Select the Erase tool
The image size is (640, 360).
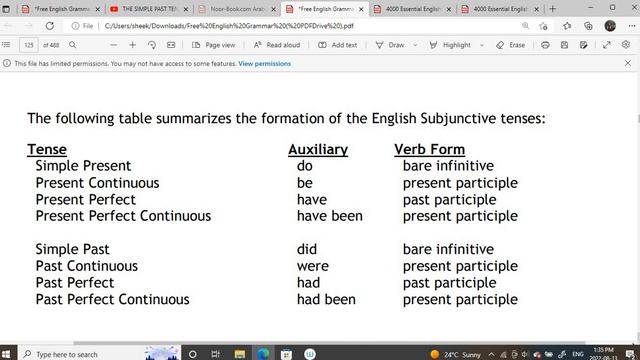511,45
